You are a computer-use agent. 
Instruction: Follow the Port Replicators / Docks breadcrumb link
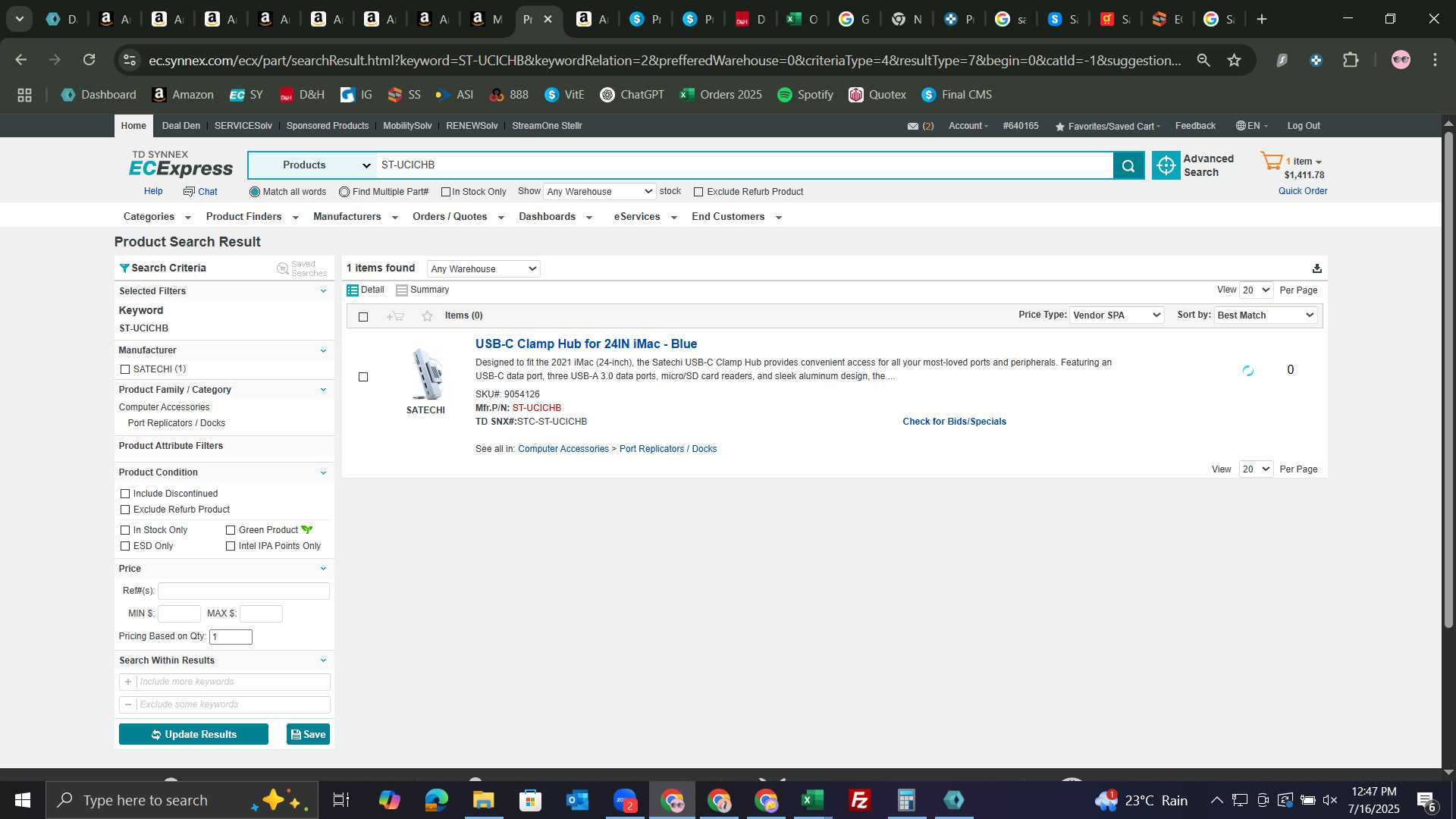point(668,449)
